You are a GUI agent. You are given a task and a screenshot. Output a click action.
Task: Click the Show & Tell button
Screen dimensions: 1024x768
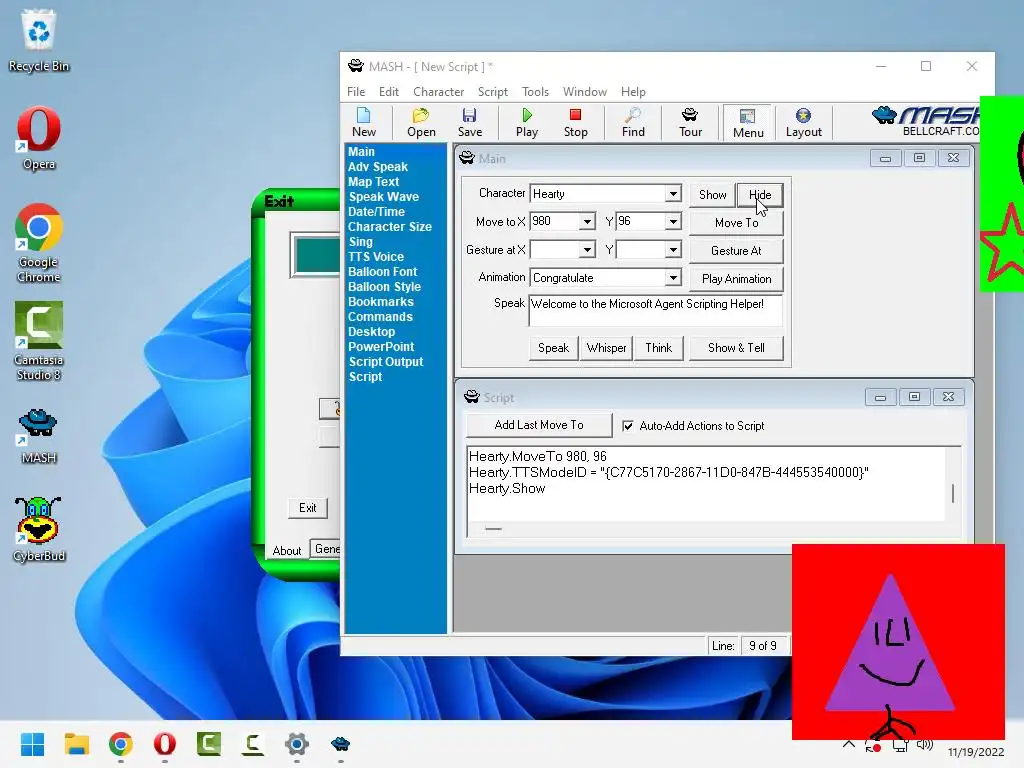736,348
